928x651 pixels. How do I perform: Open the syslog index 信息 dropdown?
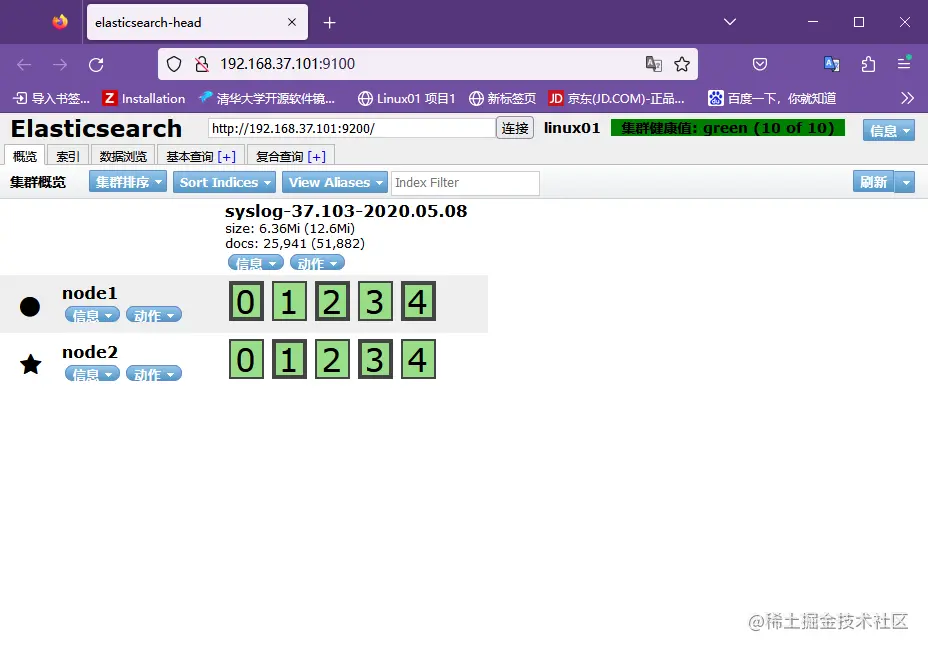click(256, 263)
